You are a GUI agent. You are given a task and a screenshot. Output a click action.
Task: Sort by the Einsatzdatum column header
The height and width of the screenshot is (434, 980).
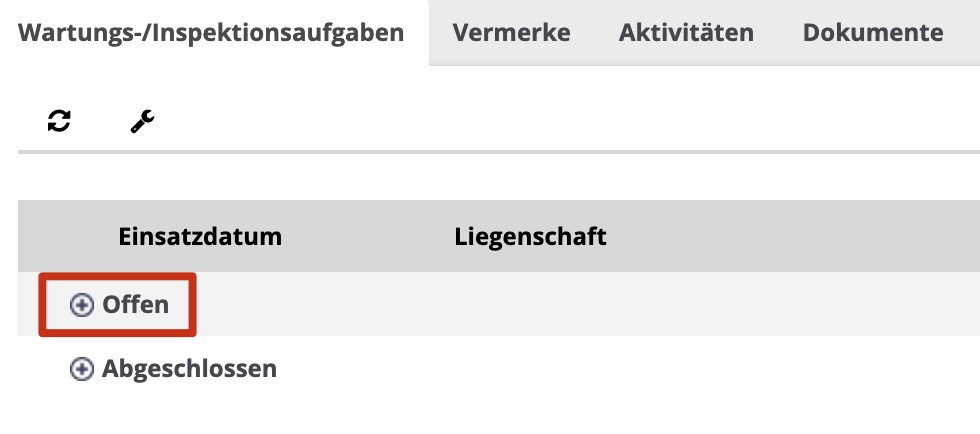pyautogui.click(x=200, y=237)
